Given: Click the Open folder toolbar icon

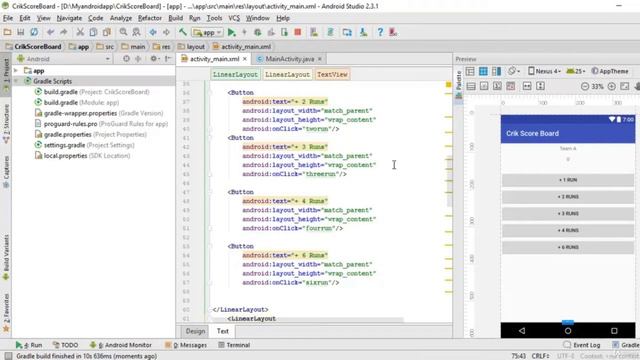Looking at the screenshot, I should 7,32.
